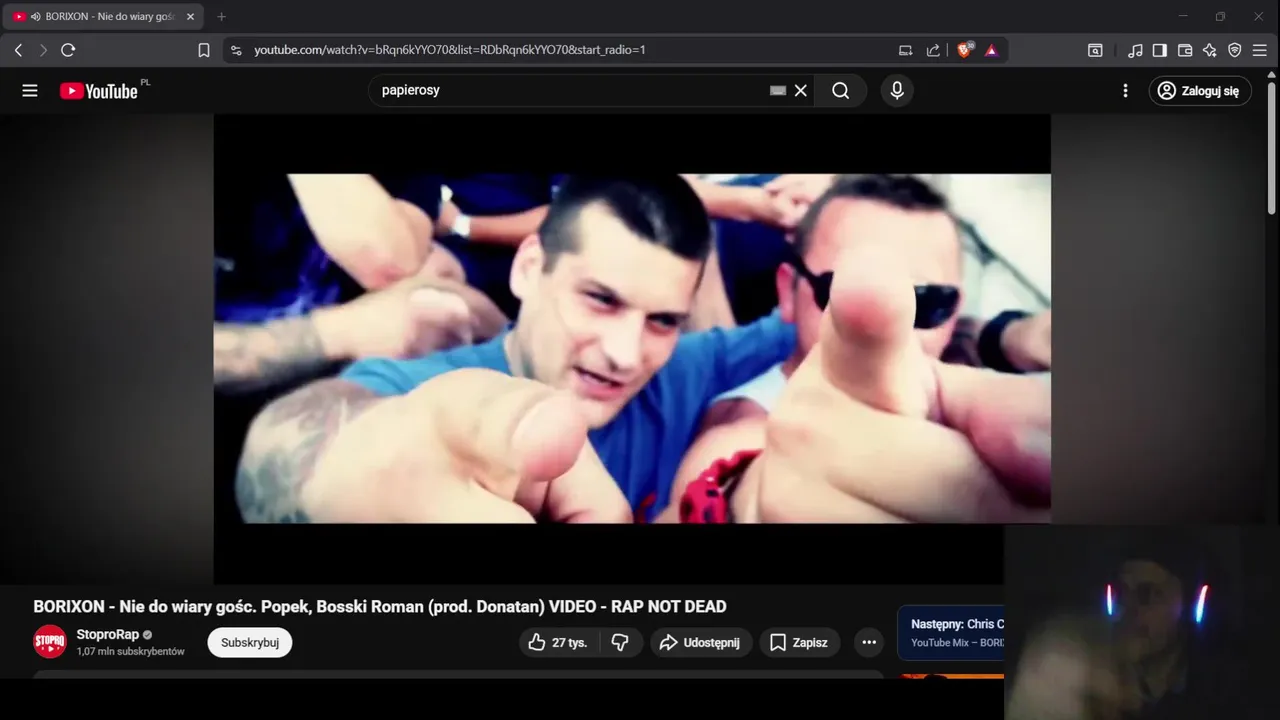Save the video with Zapisz

(799, 642)
